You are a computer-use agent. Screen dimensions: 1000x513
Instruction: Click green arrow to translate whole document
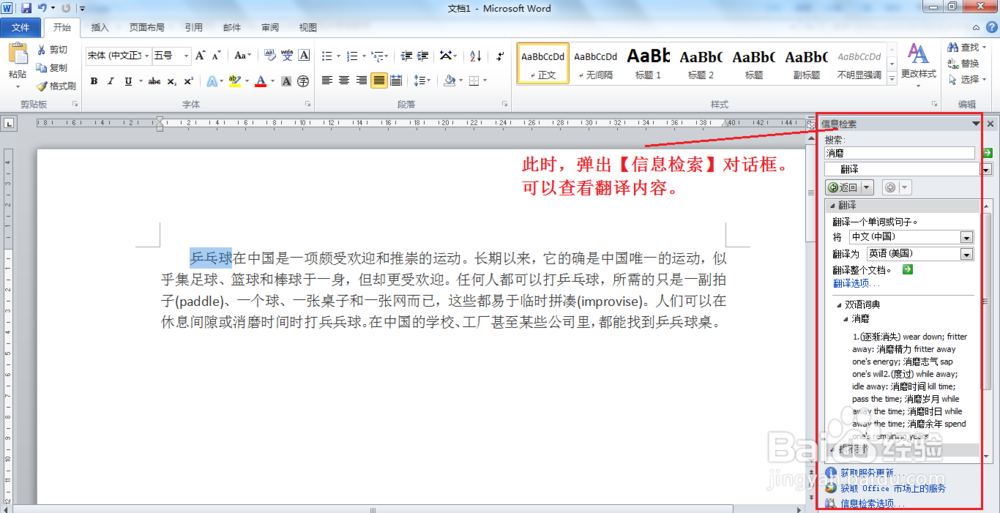[908, 270]
